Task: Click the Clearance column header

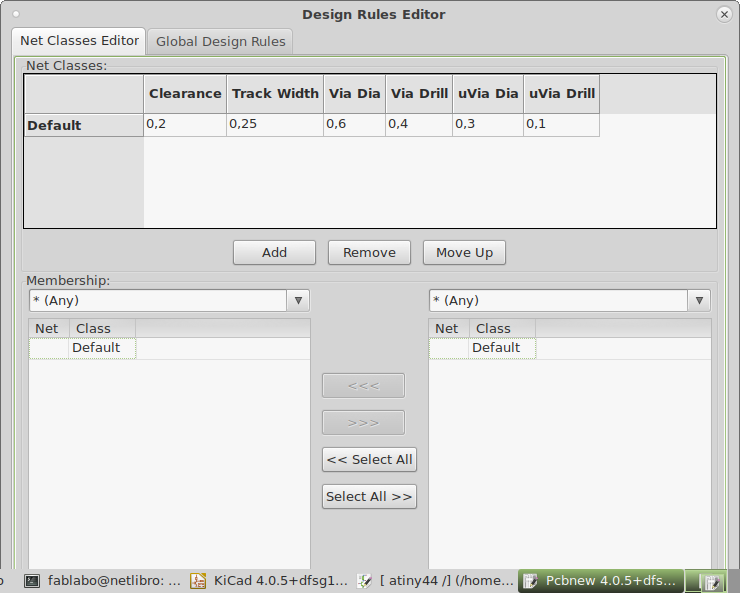Action: pos(185,94)
